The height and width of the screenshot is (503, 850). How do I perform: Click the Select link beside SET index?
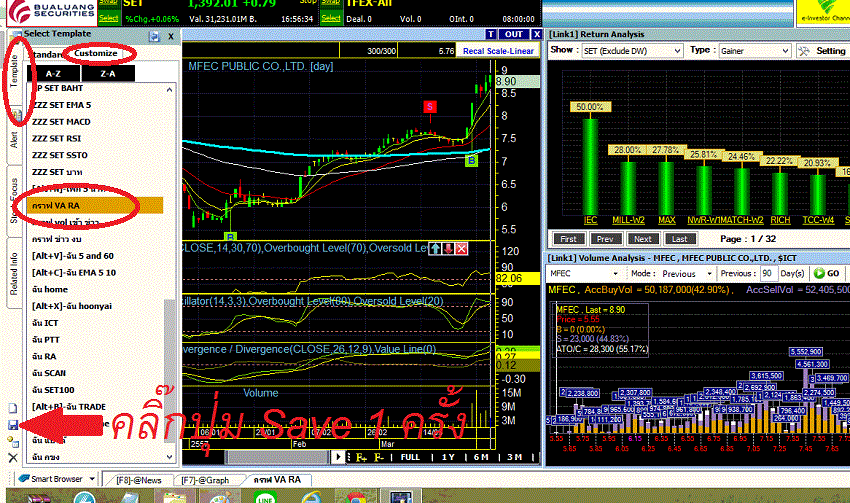(x=108, y=18)
